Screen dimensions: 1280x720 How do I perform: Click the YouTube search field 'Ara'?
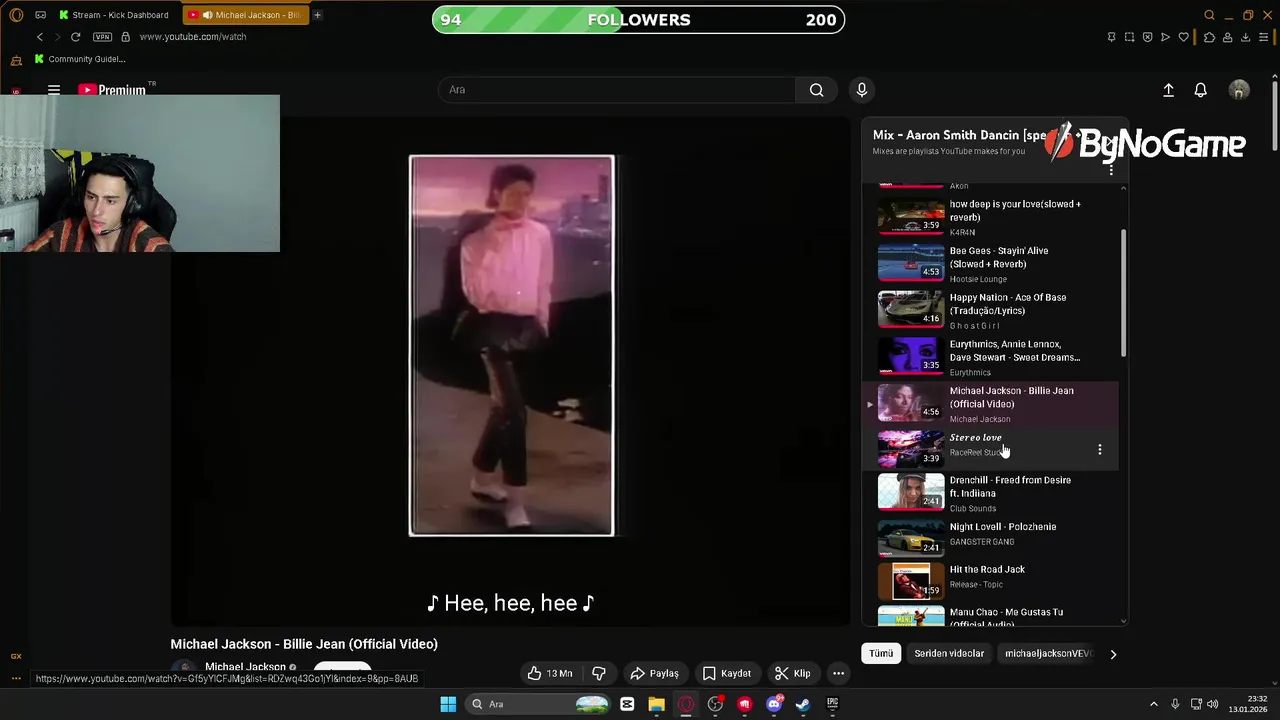tap(617, 90)
